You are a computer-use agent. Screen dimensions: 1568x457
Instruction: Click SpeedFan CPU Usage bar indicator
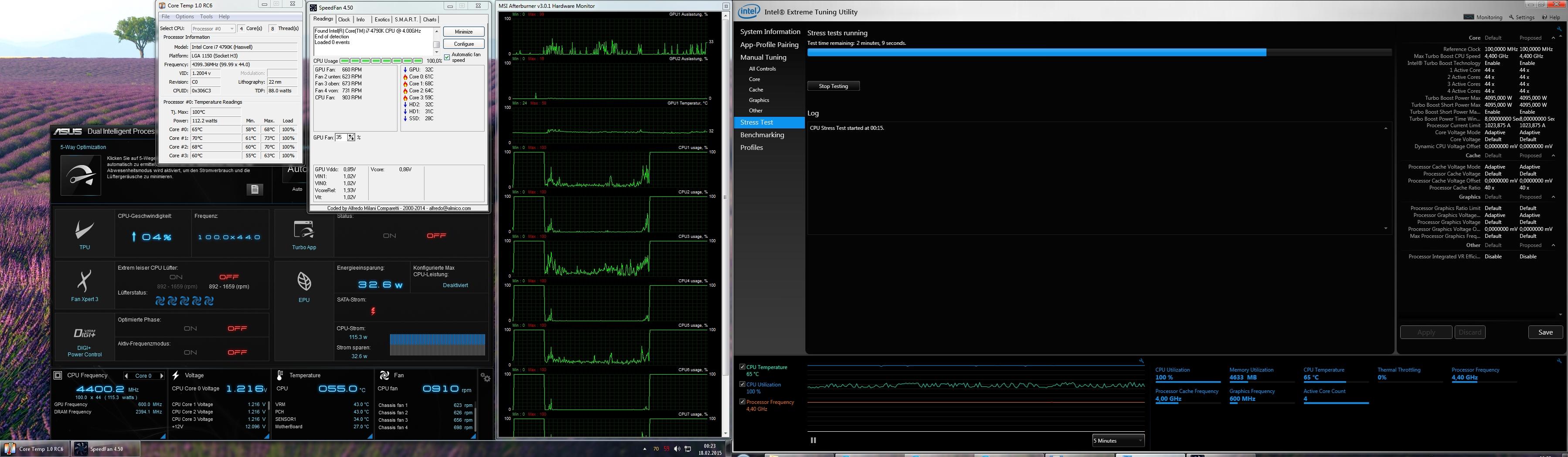381,61
